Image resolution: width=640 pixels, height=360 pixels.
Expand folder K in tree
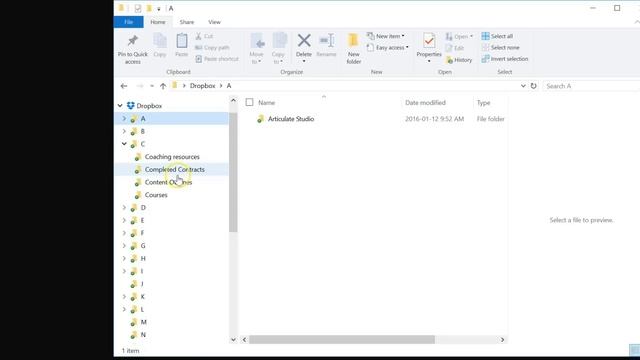click(x=124, y=297)
